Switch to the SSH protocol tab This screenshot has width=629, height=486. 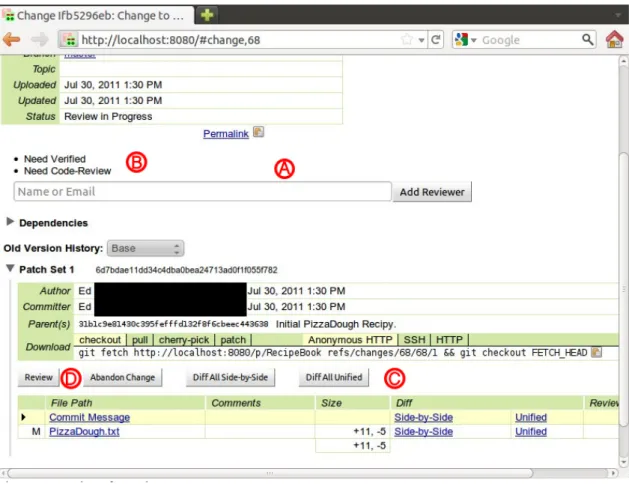[414, 340]
